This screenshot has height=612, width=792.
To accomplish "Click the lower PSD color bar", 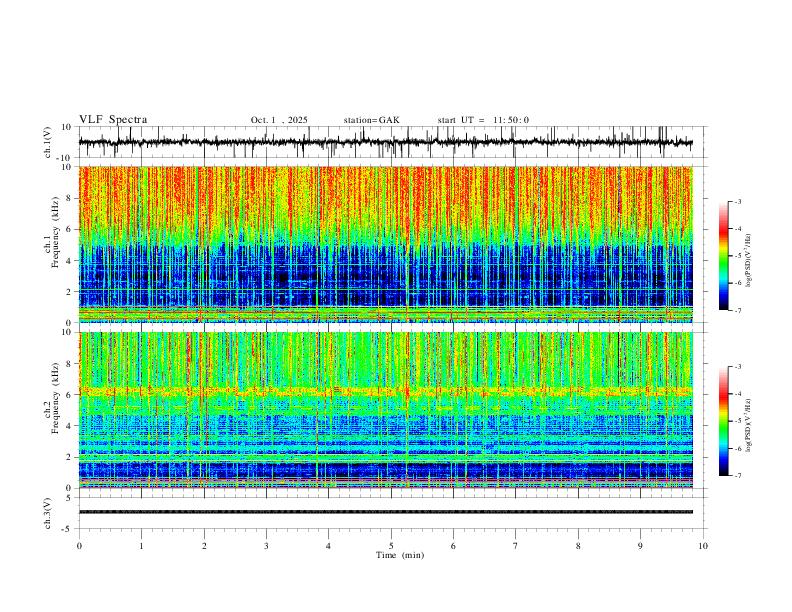I will coord(723,421).
